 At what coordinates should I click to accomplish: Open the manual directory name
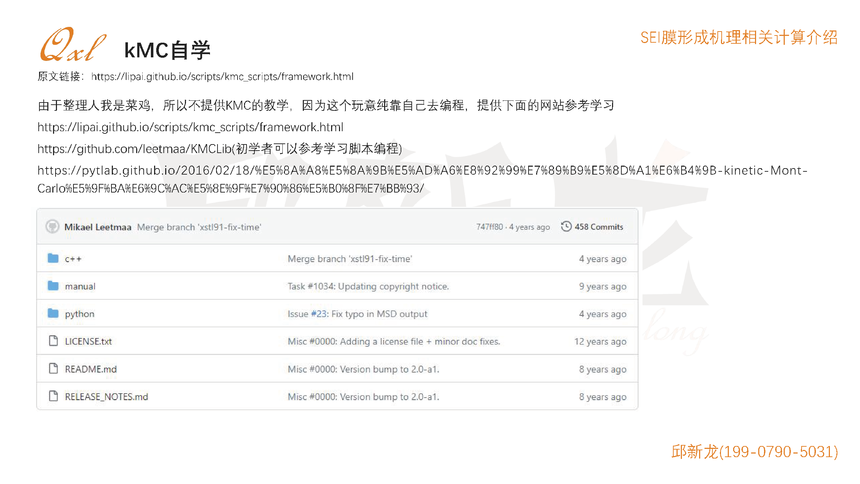click(x=80, y=286)
